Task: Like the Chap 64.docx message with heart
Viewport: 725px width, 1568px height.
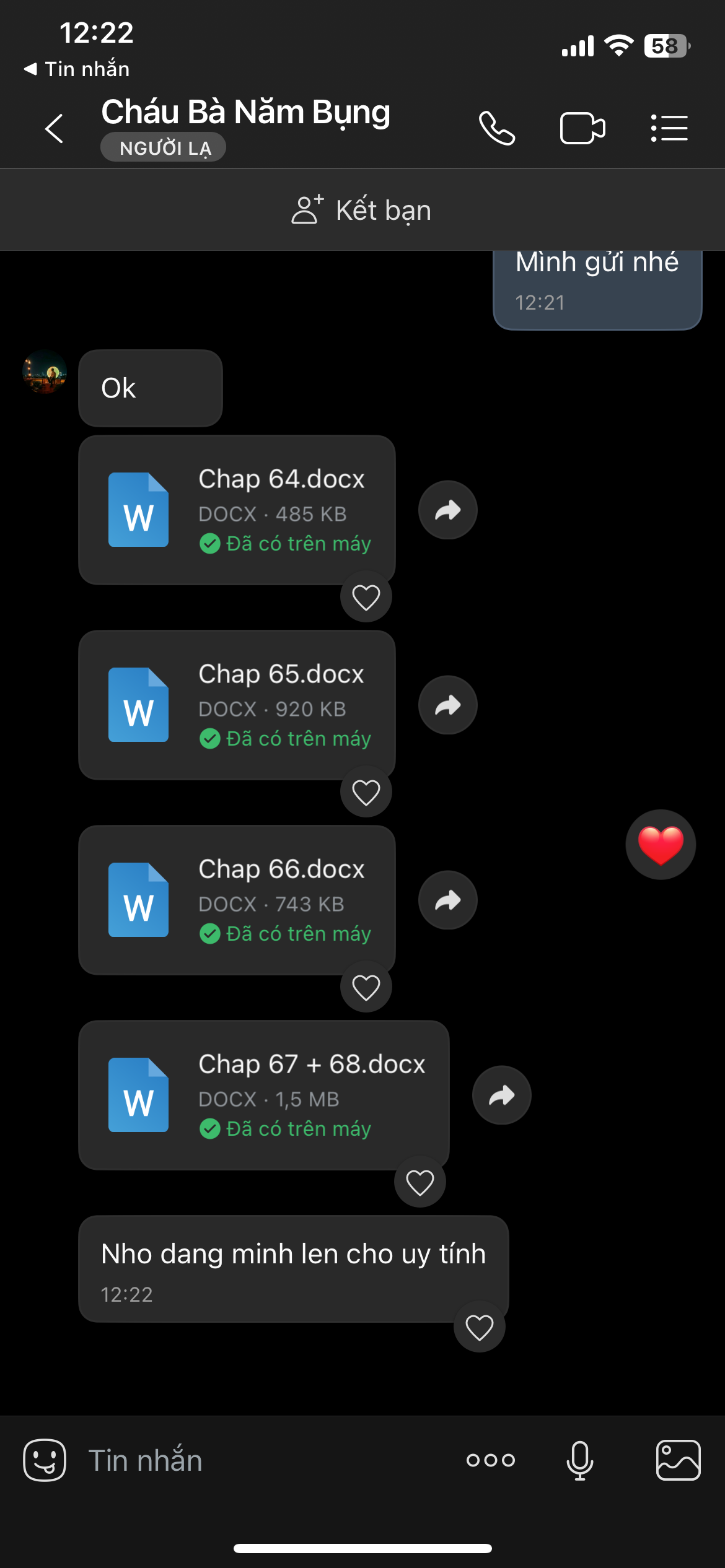Action: [x=366, y=598]
